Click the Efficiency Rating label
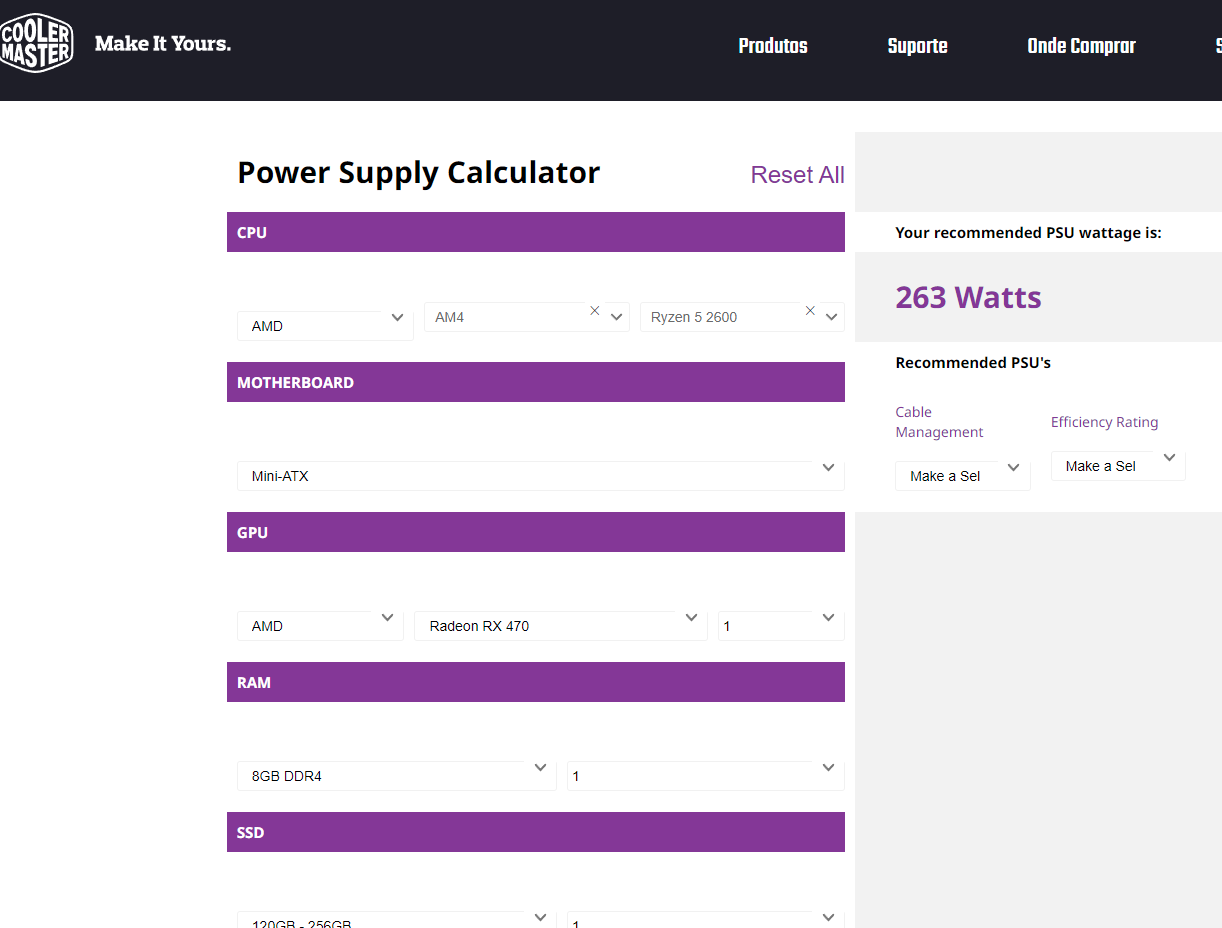 pyautogui.click(x=1104, y=422)
